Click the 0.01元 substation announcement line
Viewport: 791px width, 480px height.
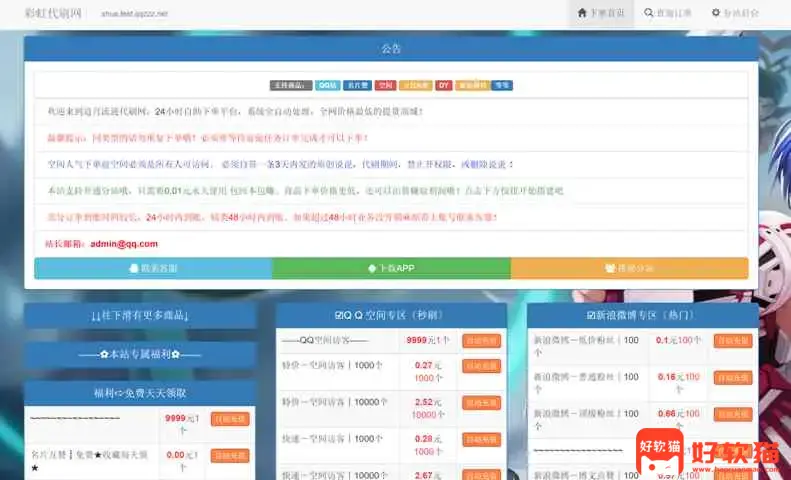[305, 191]
